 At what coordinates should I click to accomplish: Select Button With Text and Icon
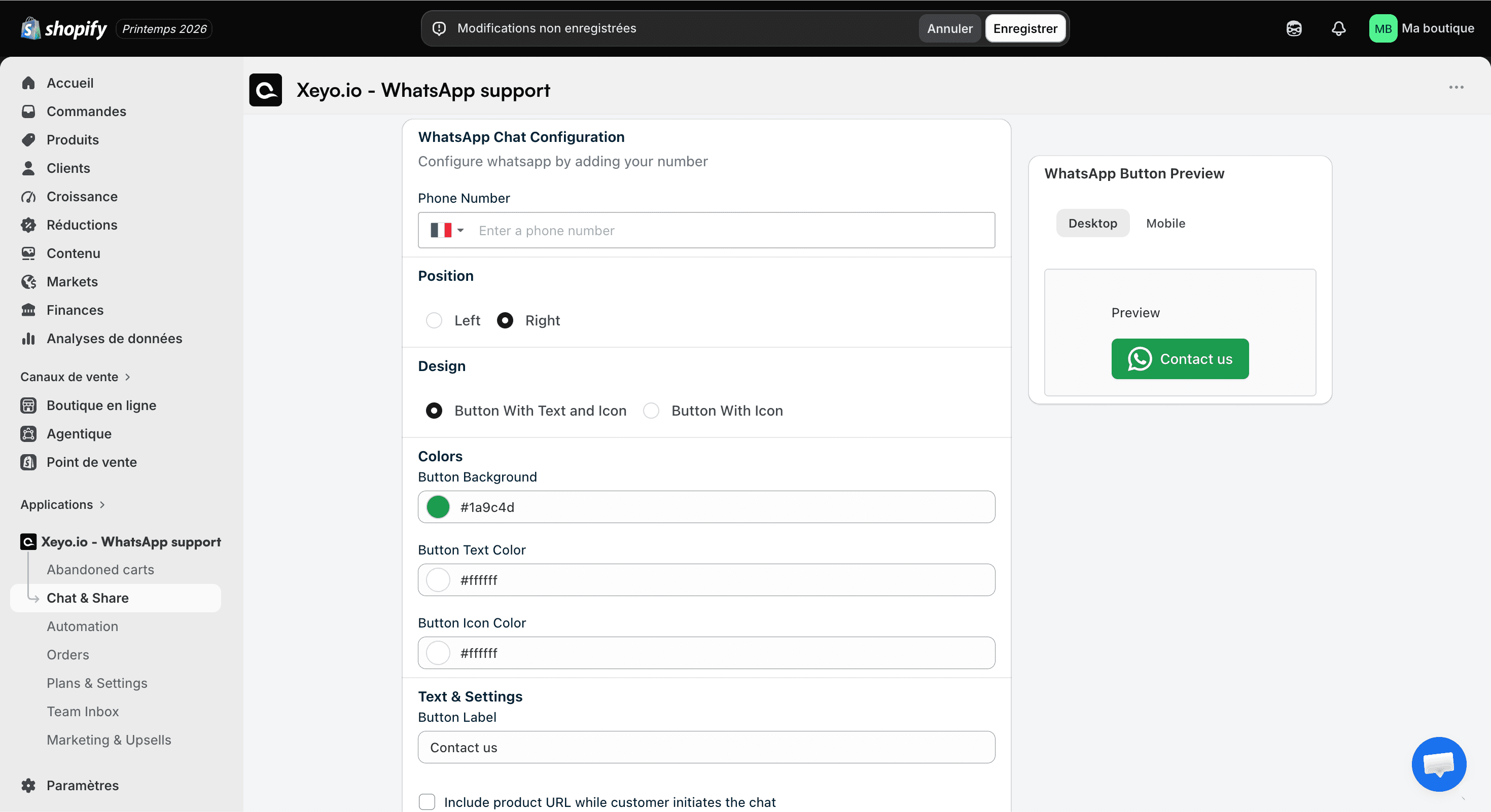tap(434, 410)
